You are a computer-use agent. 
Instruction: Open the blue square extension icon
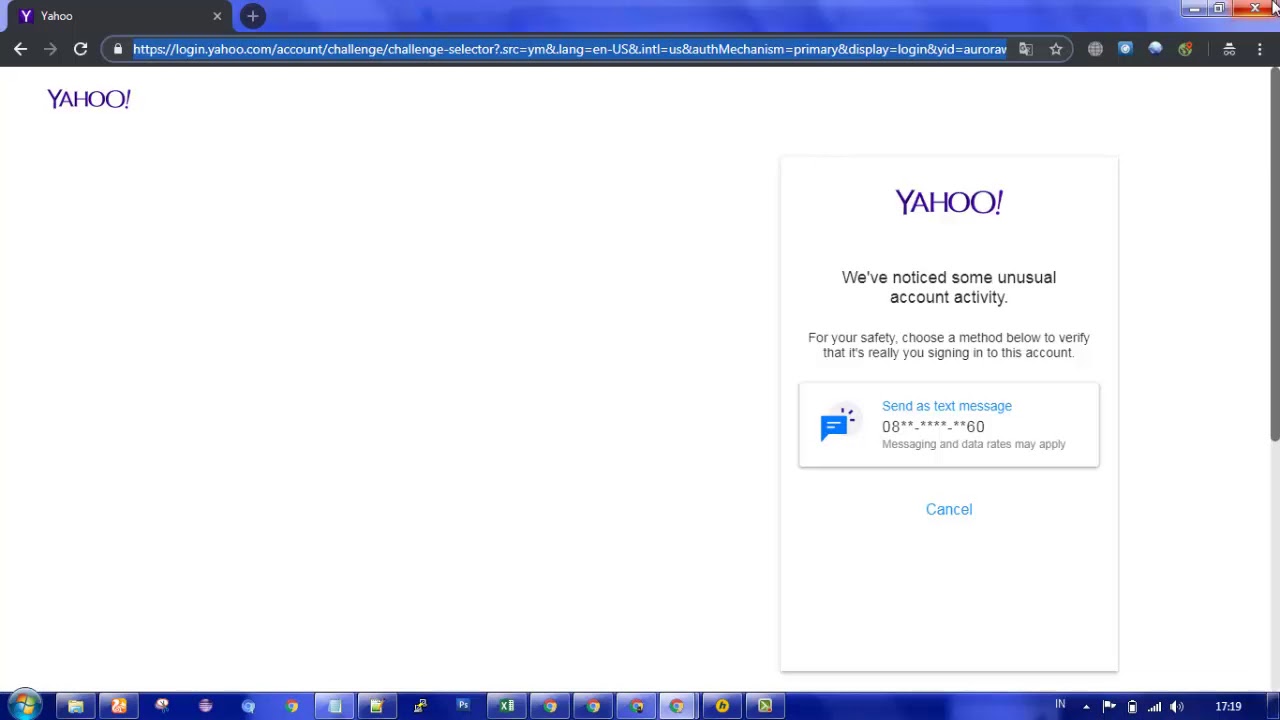[x=1125, y=49]
